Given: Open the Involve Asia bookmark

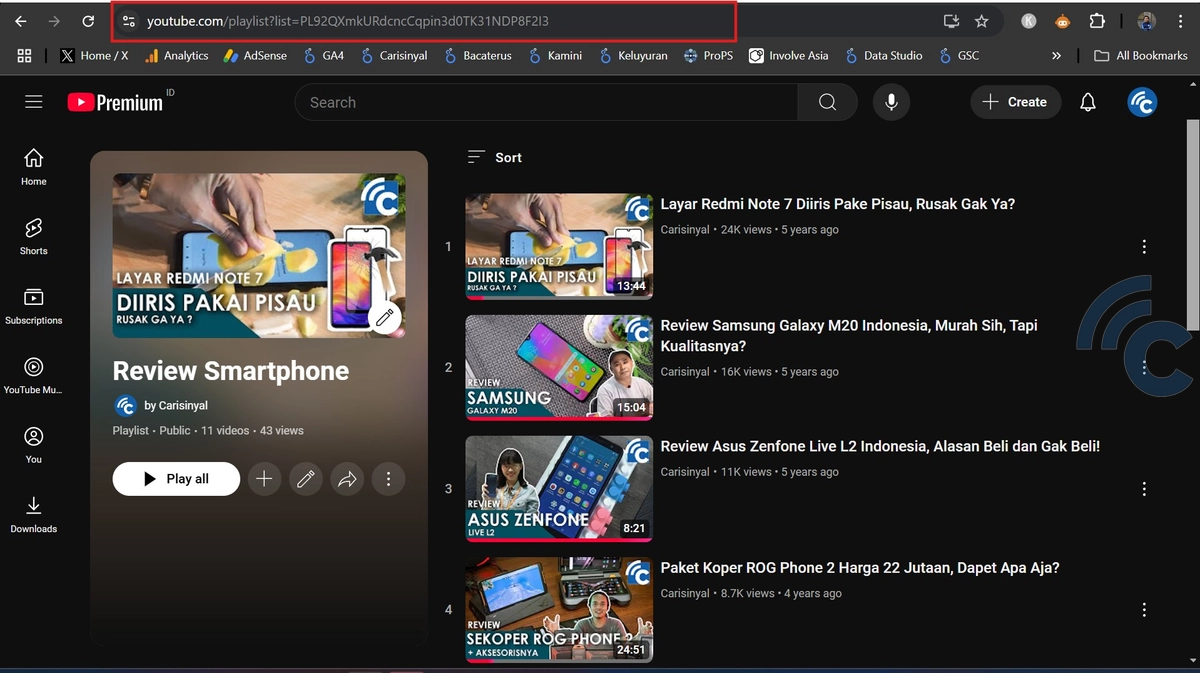Looking at the screenshot, I should (x=788, y=56).
